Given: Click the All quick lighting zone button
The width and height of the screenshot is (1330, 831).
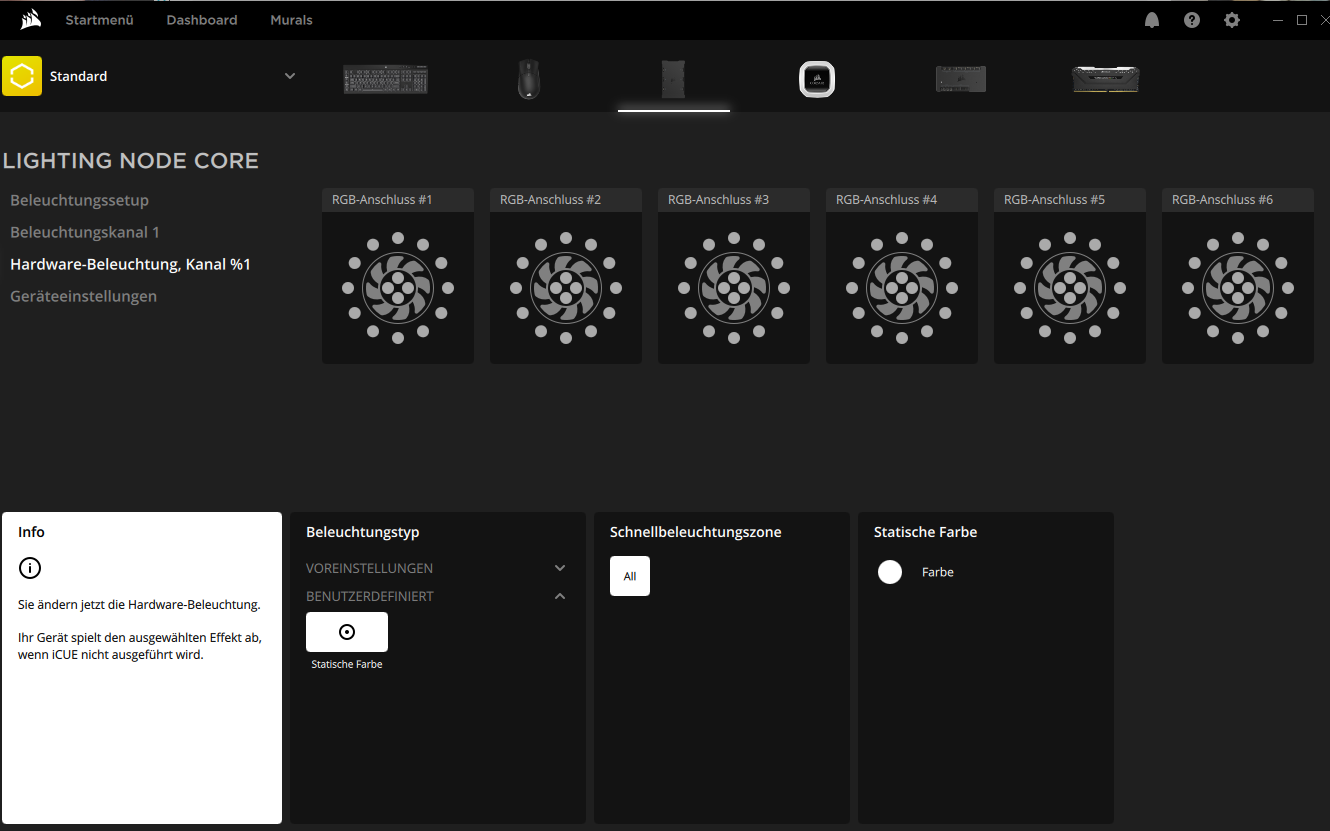Looking at the screenshot, I should [x=630, y=576].
